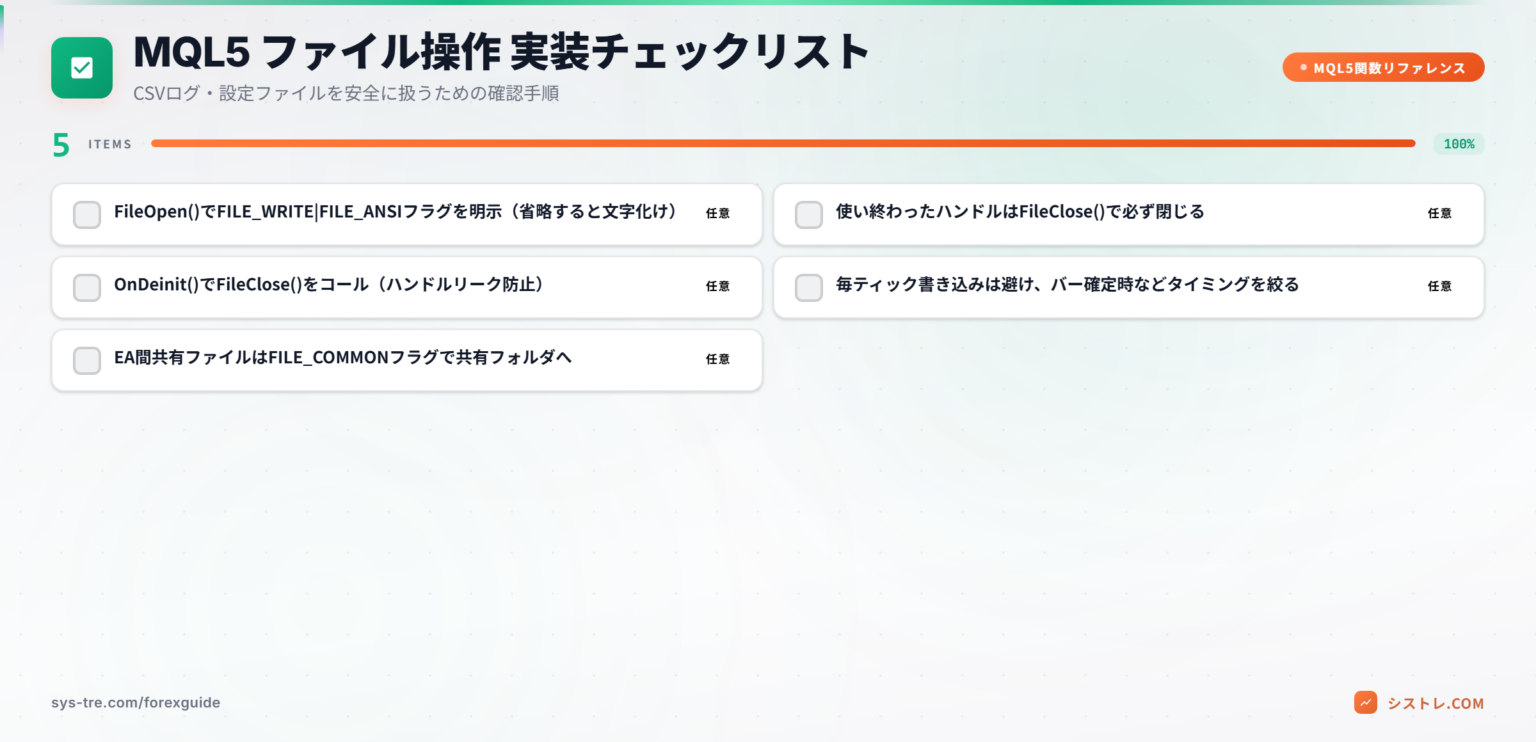Tick the 使い終わったハンドルはFileClose() checkbox
This screenshot has height=742, width=1536.
(x=809, y=214)
